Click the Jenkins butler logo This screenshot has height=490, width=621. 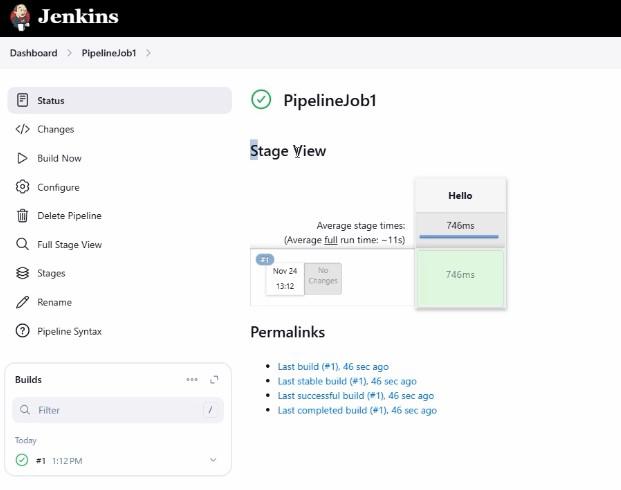coord(20,17)
